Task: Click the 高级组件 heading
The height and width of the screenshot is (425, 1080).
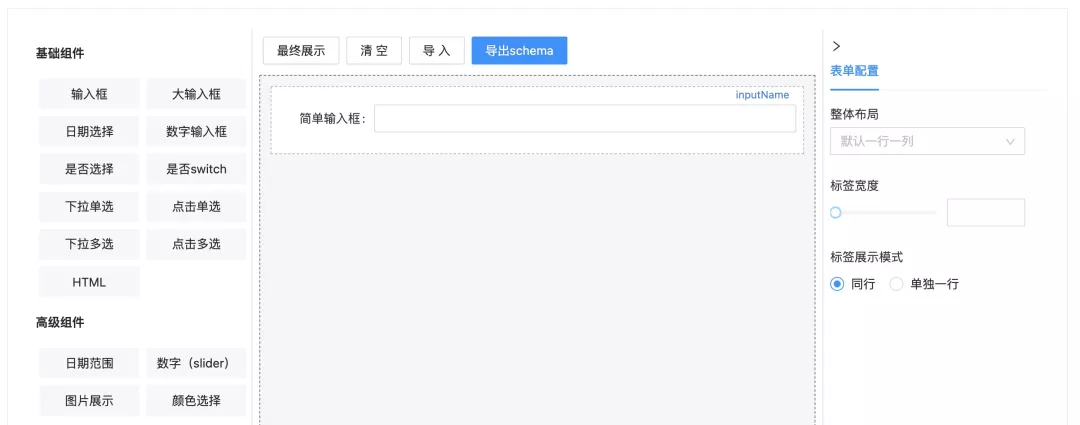Action: (x=60, y=322)
